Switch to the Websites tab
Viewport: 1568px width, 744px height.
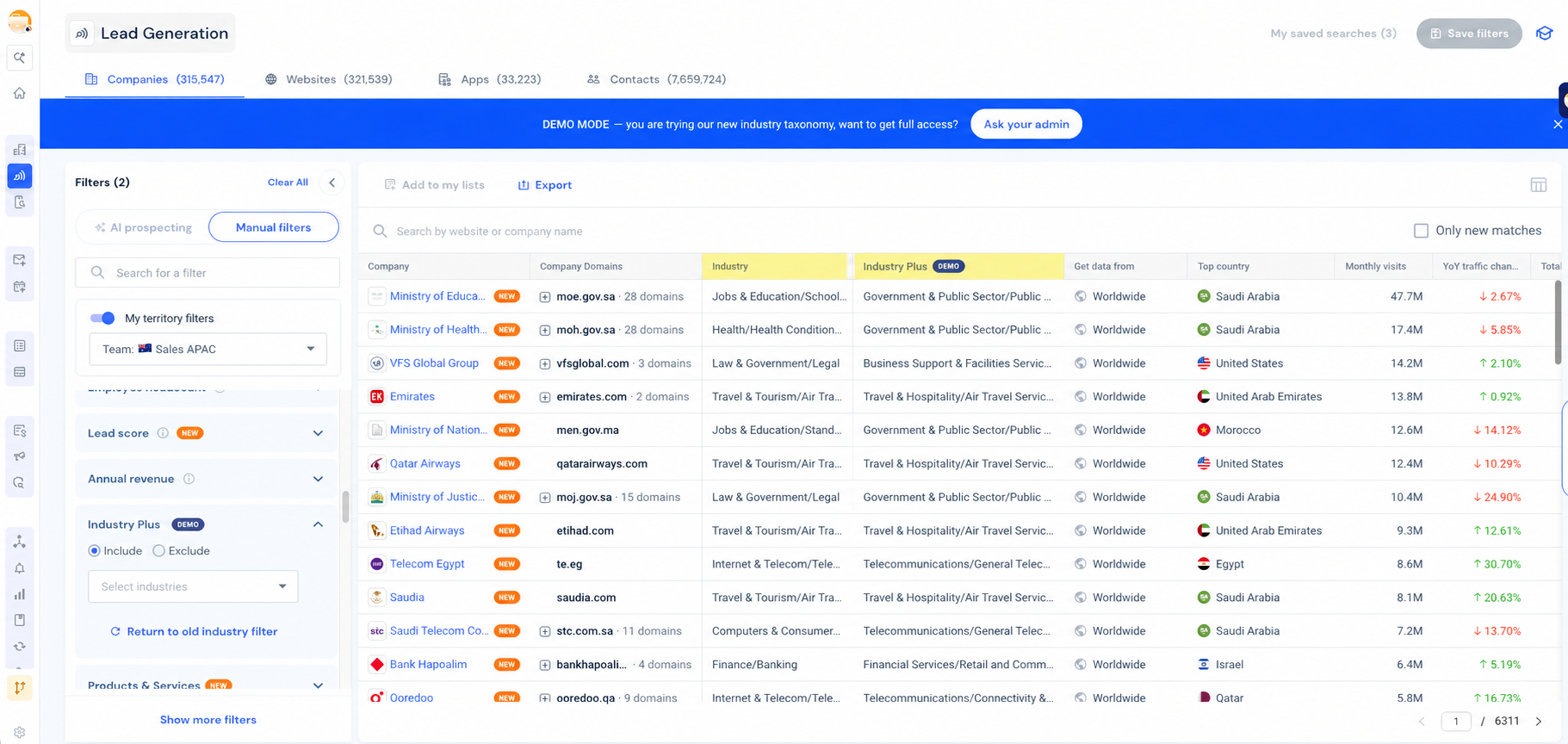(328, 79)
